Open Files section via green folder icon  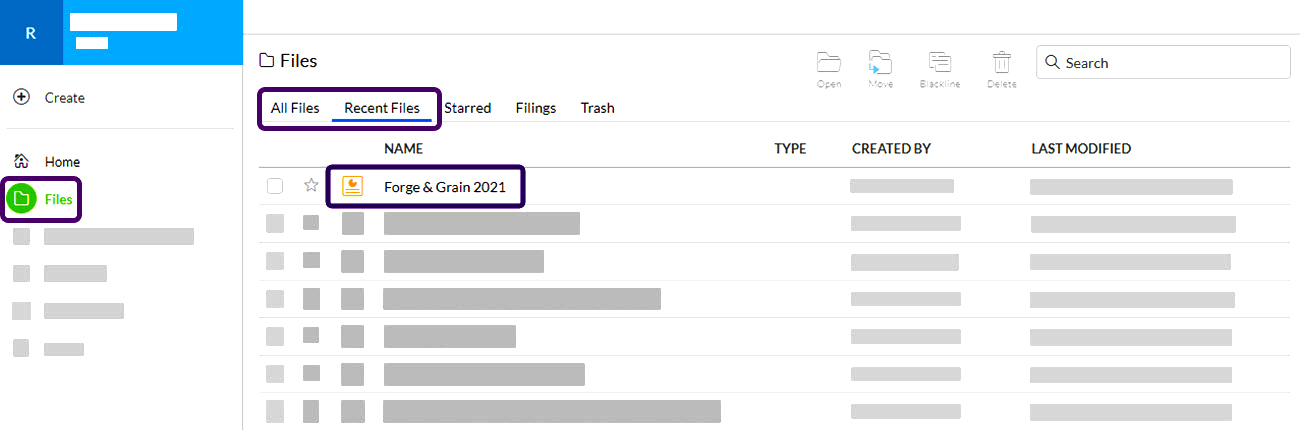tap(21, 200)
